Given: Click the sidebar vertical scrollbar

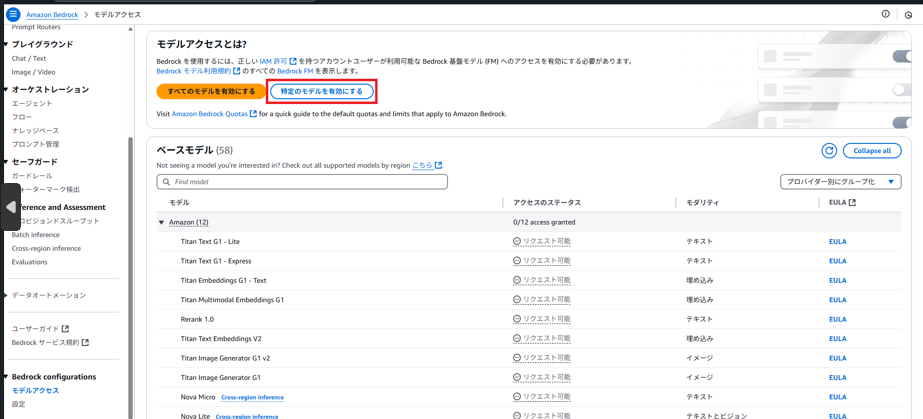Looking at the screenshot, I should click(131, 277).
